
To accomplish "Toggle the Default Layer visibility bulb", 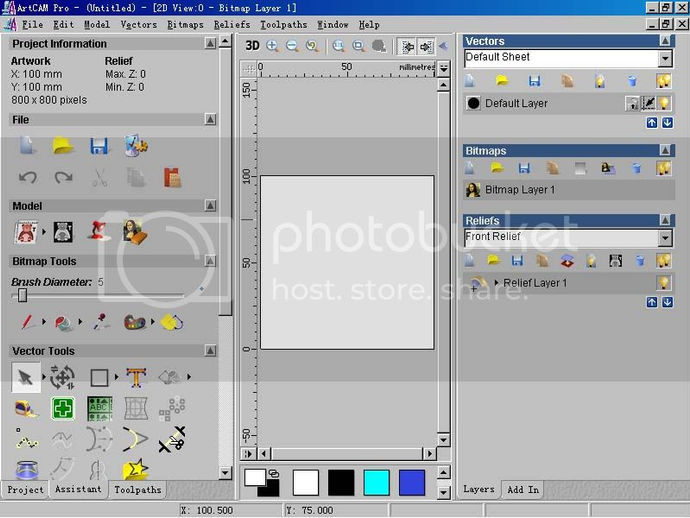I will click(664, 103).
